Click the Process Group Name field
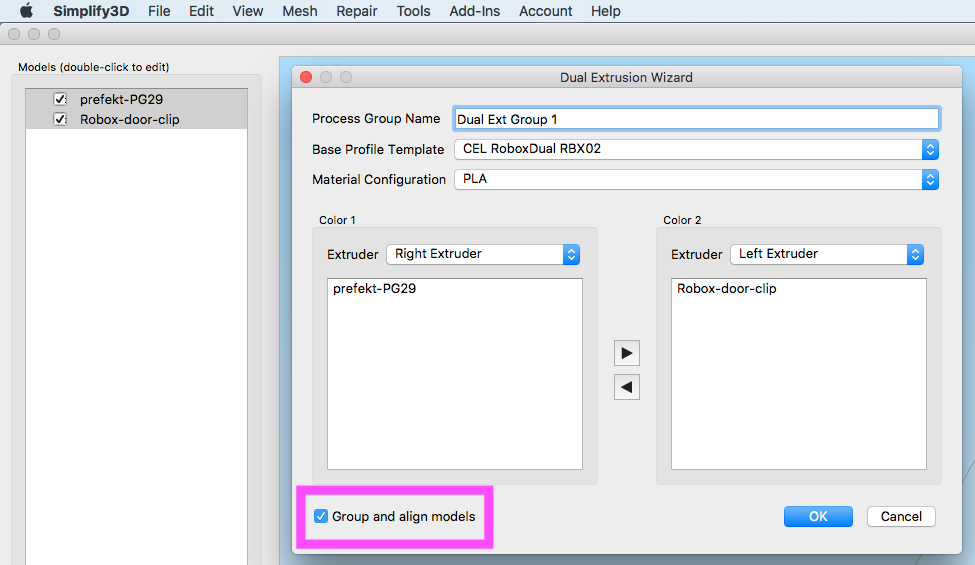This screenshot has width=975, height=565. (696, 119)
